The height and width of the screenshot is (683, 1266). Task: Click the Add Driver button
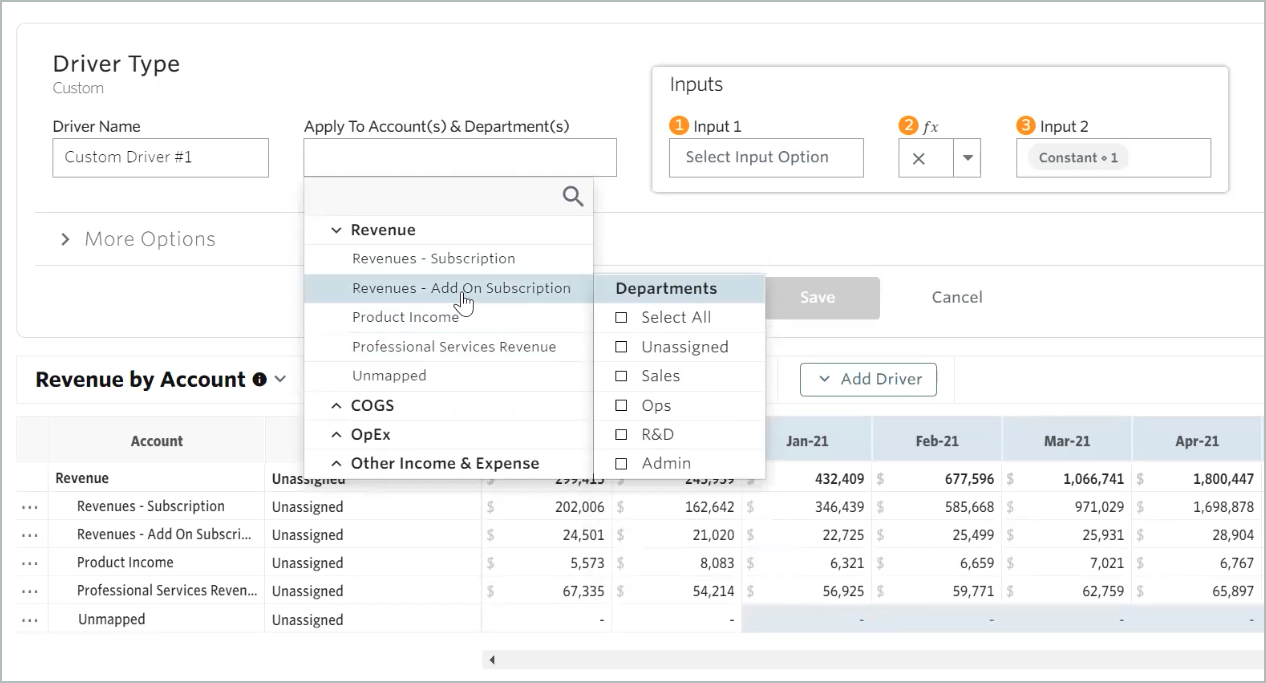pos(868,380)
